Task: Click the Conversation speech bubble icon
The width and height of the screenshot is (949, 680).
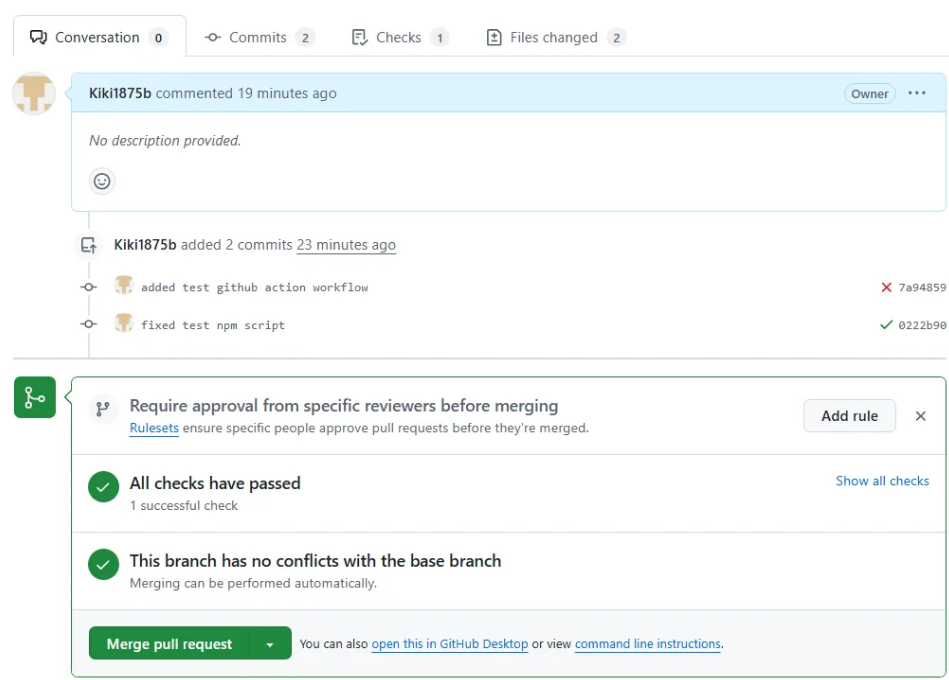Action: (x=38, y=37)
